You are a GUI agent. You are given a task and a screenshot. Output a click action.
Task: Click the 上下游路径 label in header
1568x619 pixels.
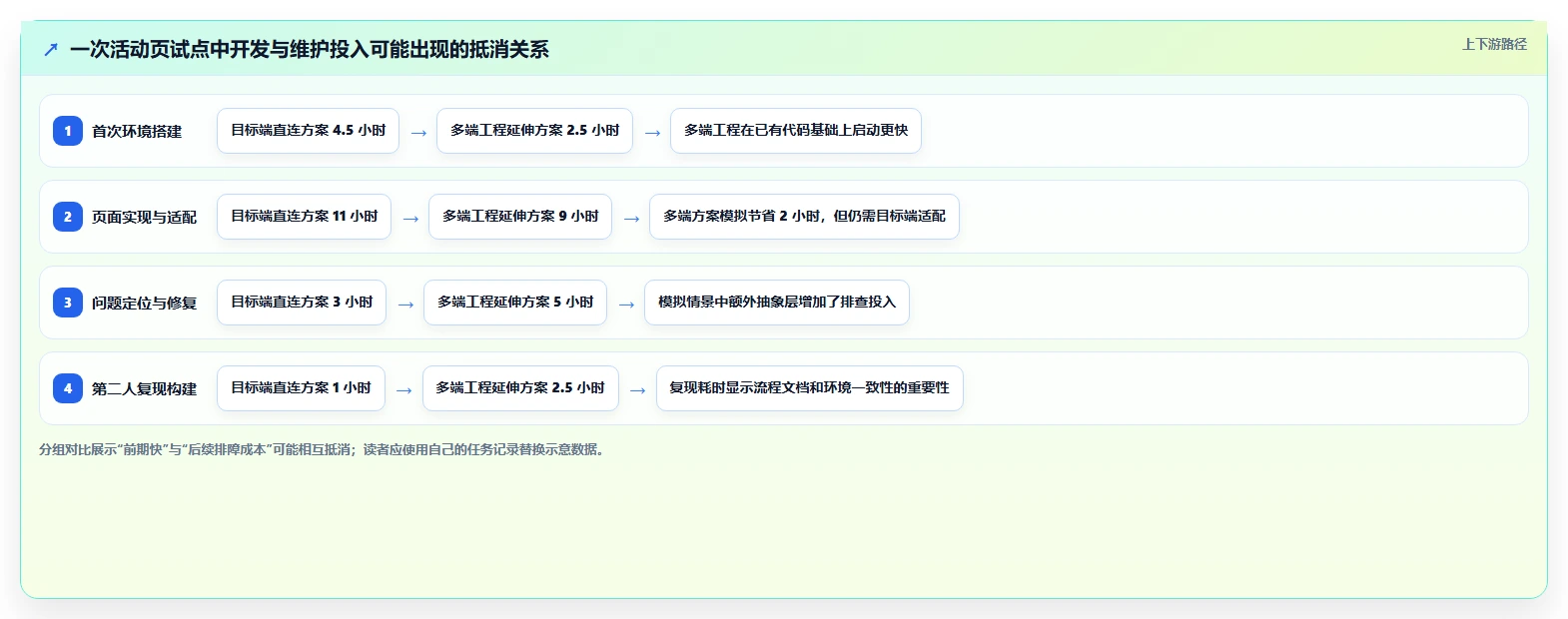click(x=1494, y=44)
